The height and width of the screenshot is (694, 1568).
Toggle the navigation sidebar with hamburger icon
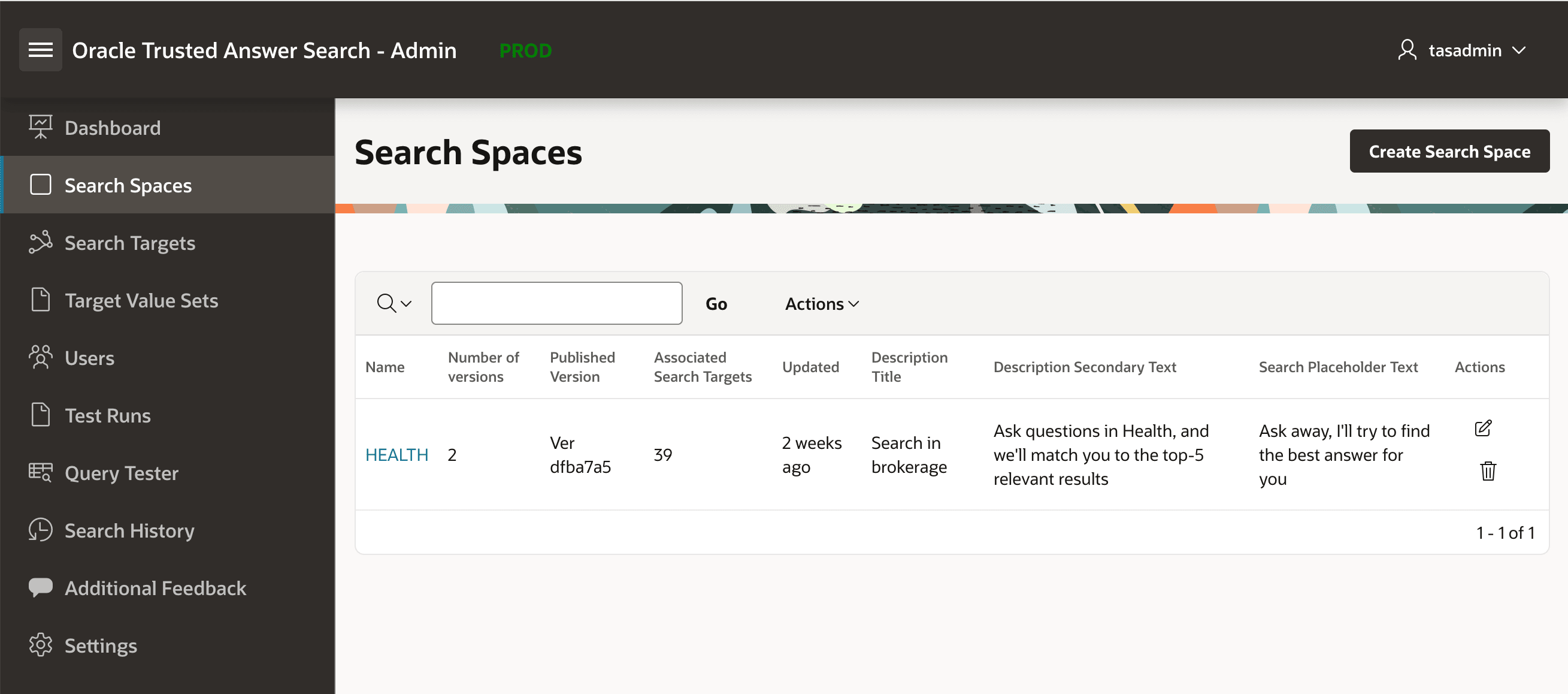coord(40,50)
